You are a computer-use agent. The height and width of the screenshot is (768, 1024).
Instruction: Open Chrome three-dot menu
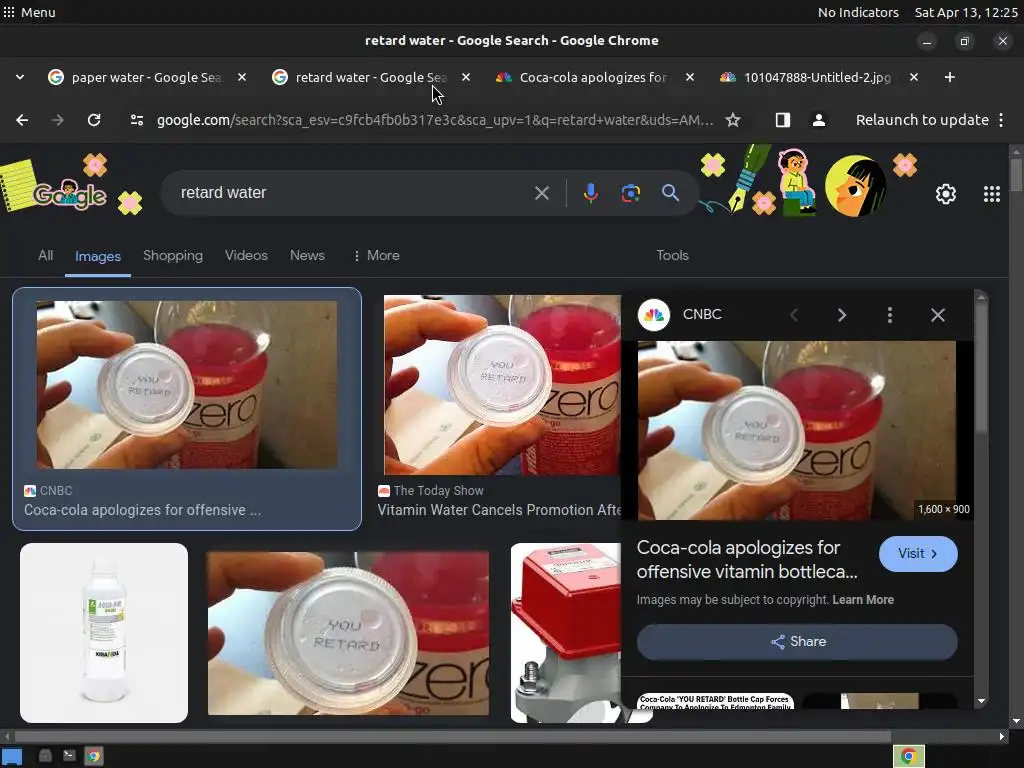click(1000, 120)
